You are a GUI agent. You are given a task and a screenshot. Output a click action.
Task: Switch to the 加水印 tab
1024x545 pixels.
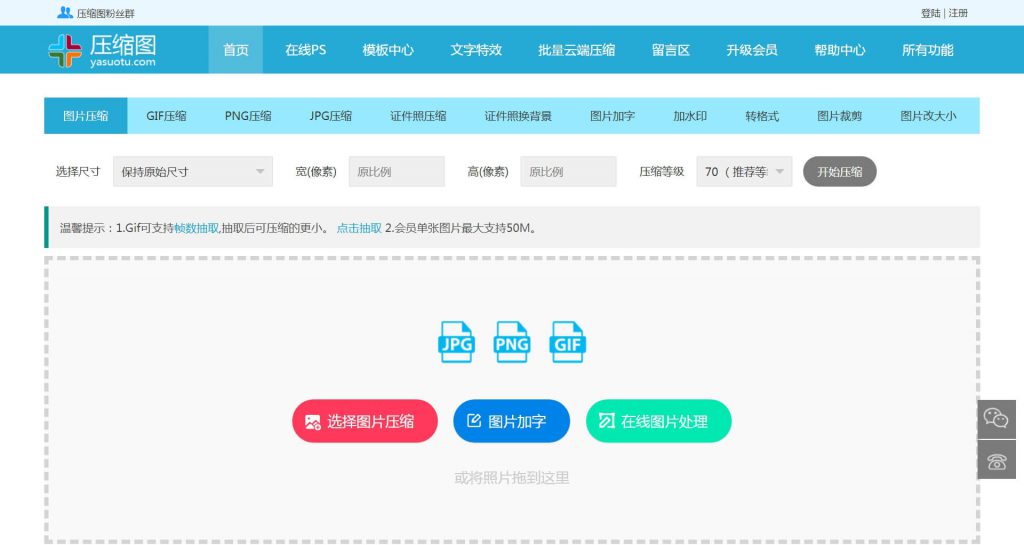tap(690, 116)
